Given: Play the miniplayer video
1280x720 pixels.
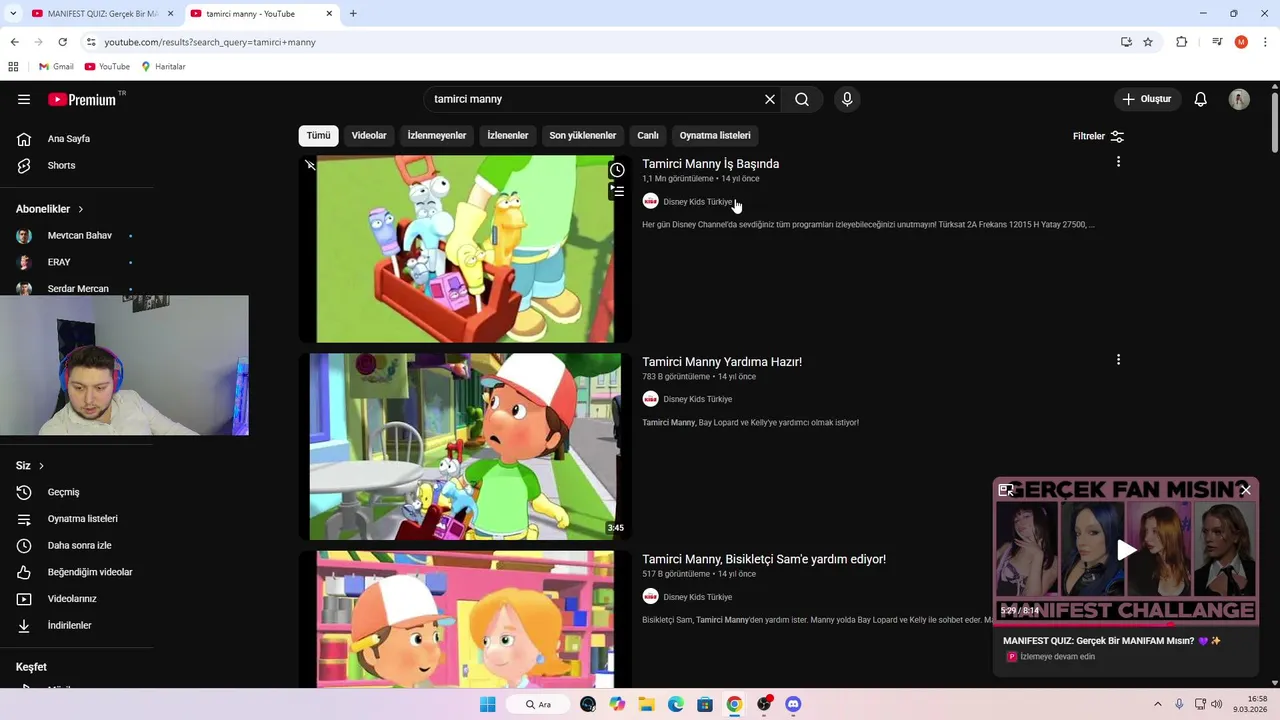Looking at the screenshot, I should coord(1126,550).
